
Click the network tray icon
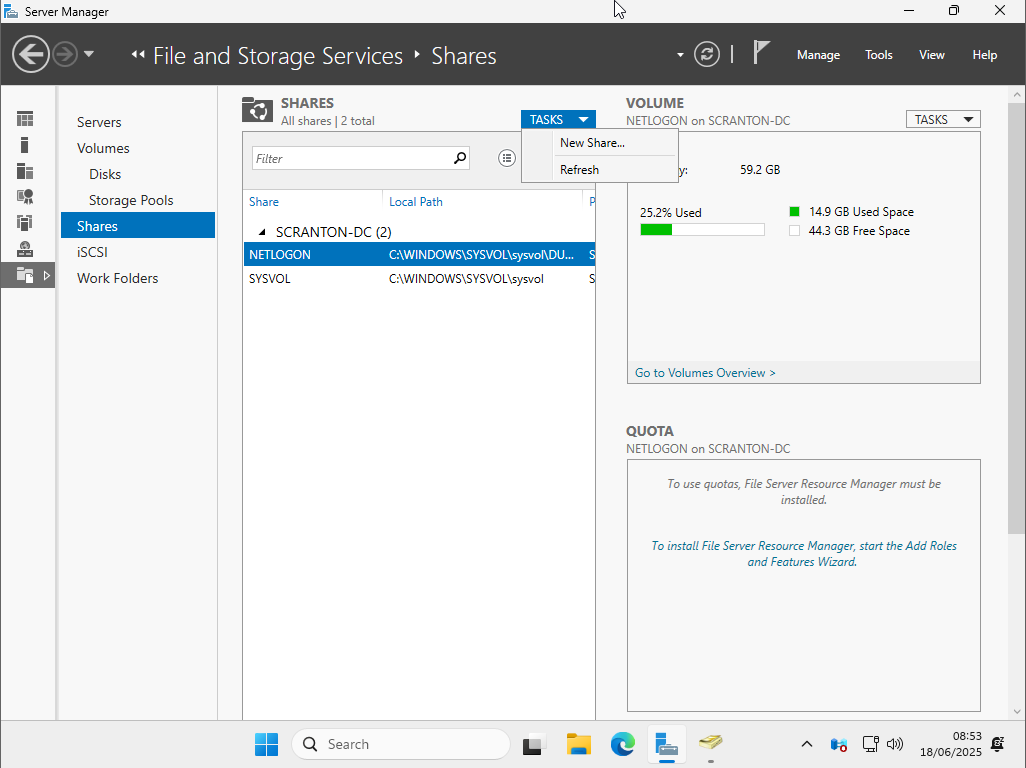870,744
